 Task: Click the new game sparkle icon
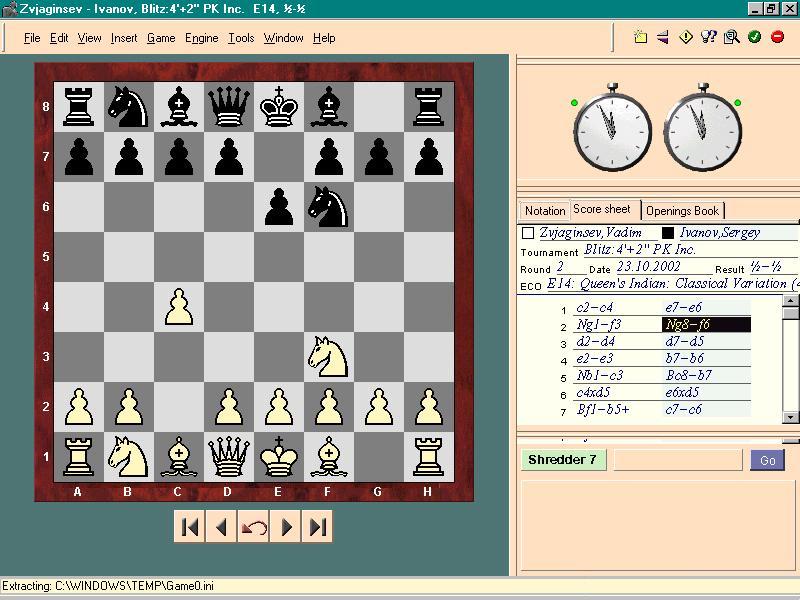click(641, 38)
